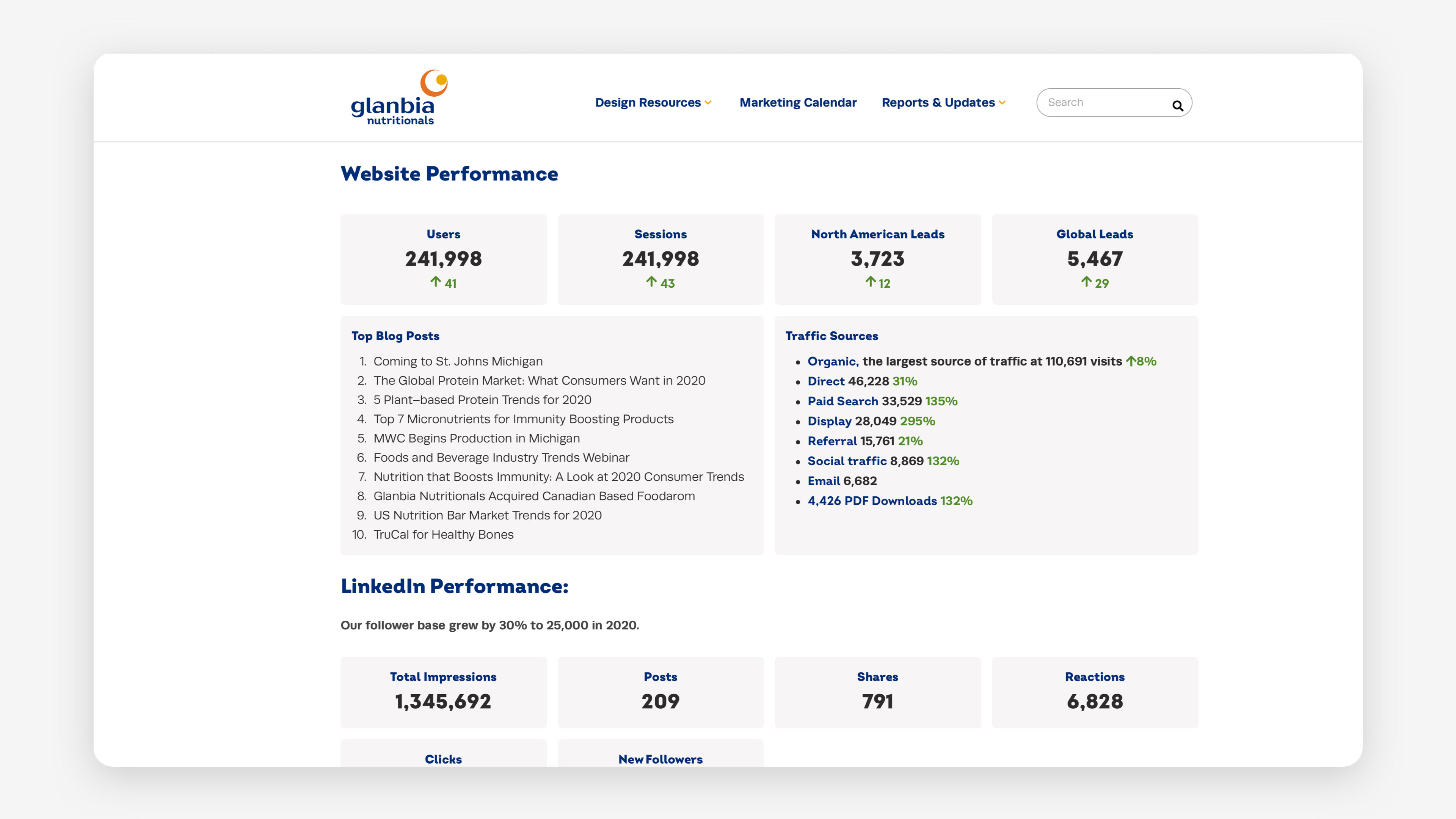Viewport: 1456px width, 819px height.
Task: Expand the Design Resources dropdown chevron
Action: (708, 103)
